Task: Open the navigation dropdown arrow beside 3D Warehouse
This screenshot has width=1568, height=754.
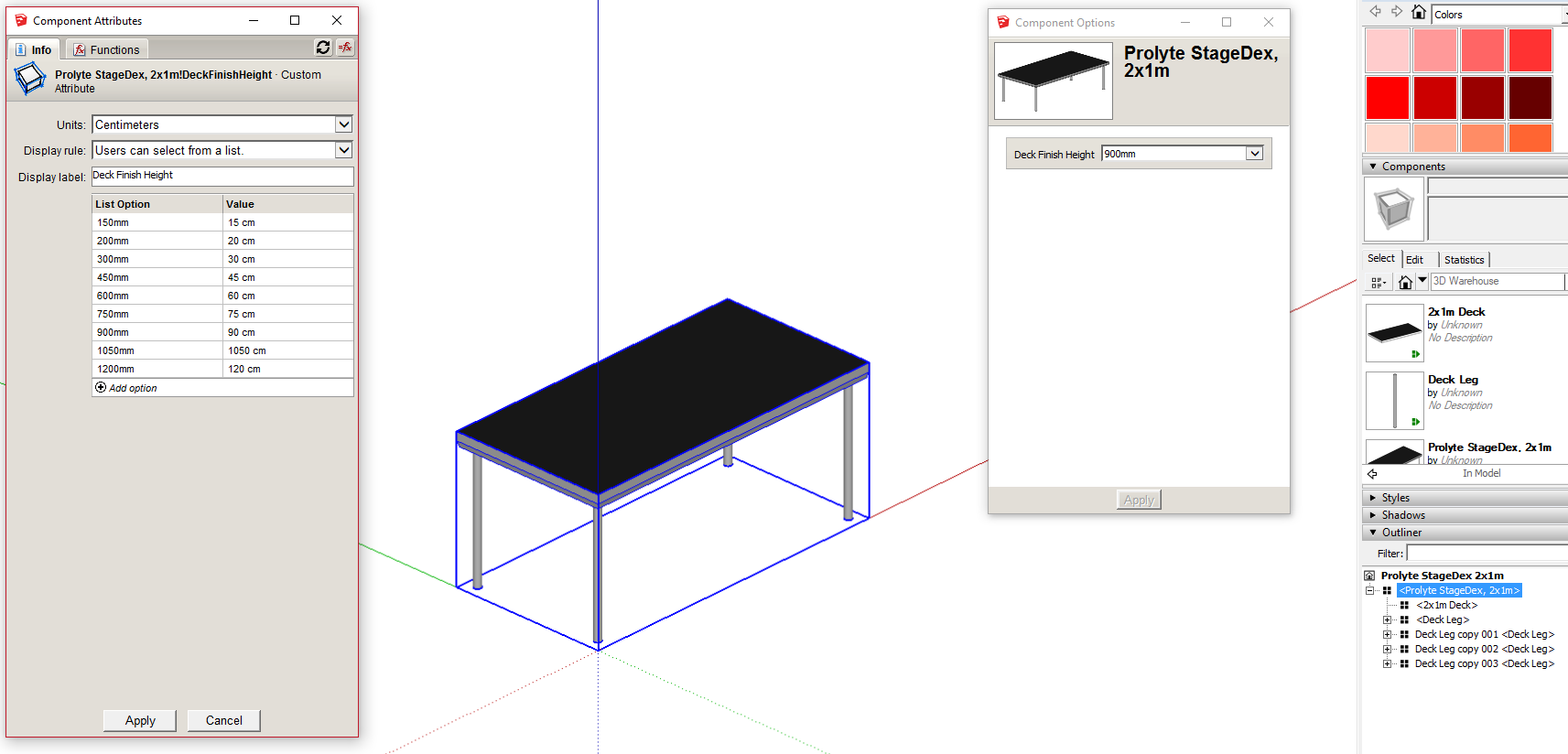Action: (x=1422, y=281)
